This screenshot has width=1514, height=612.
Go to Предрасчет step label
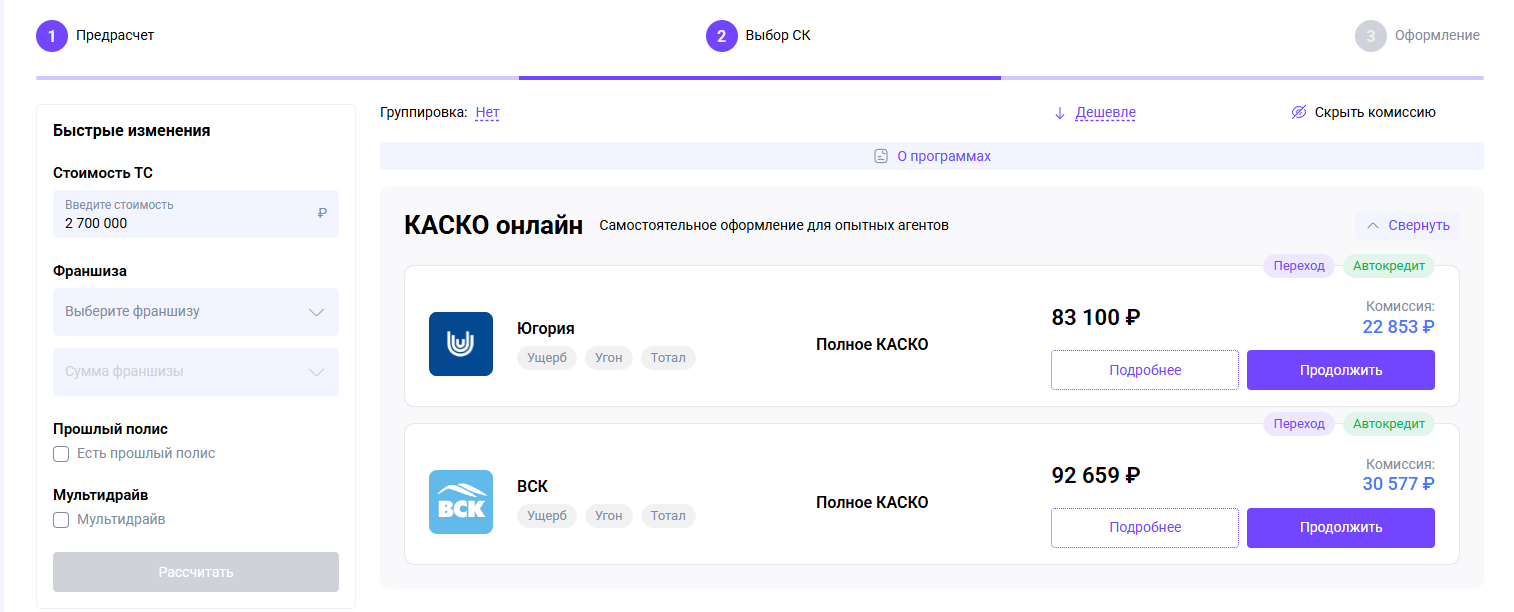tap(115, 35)
